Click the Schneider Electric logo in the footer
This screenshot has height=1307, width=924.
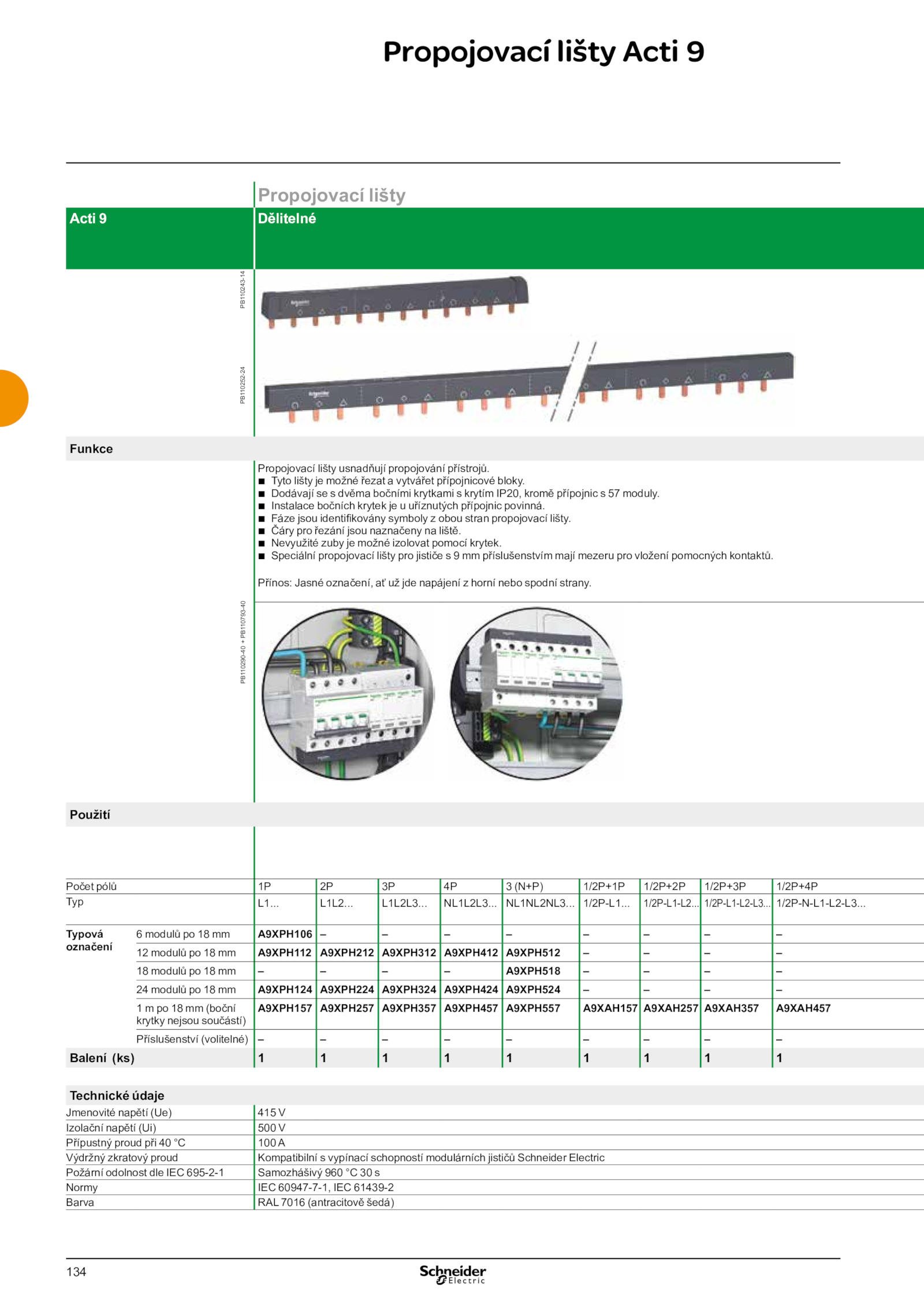pyautogui.click(x=453, y=1274)
